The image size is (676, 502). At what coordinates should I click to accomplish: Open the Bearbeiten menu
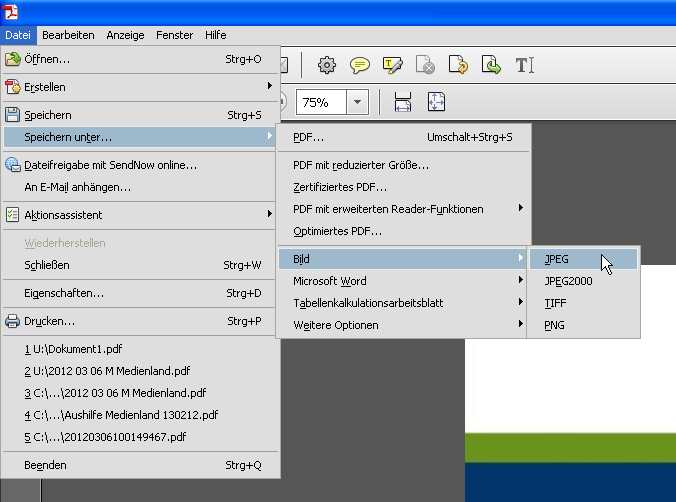pyautogui.click(x=68, y=35)
